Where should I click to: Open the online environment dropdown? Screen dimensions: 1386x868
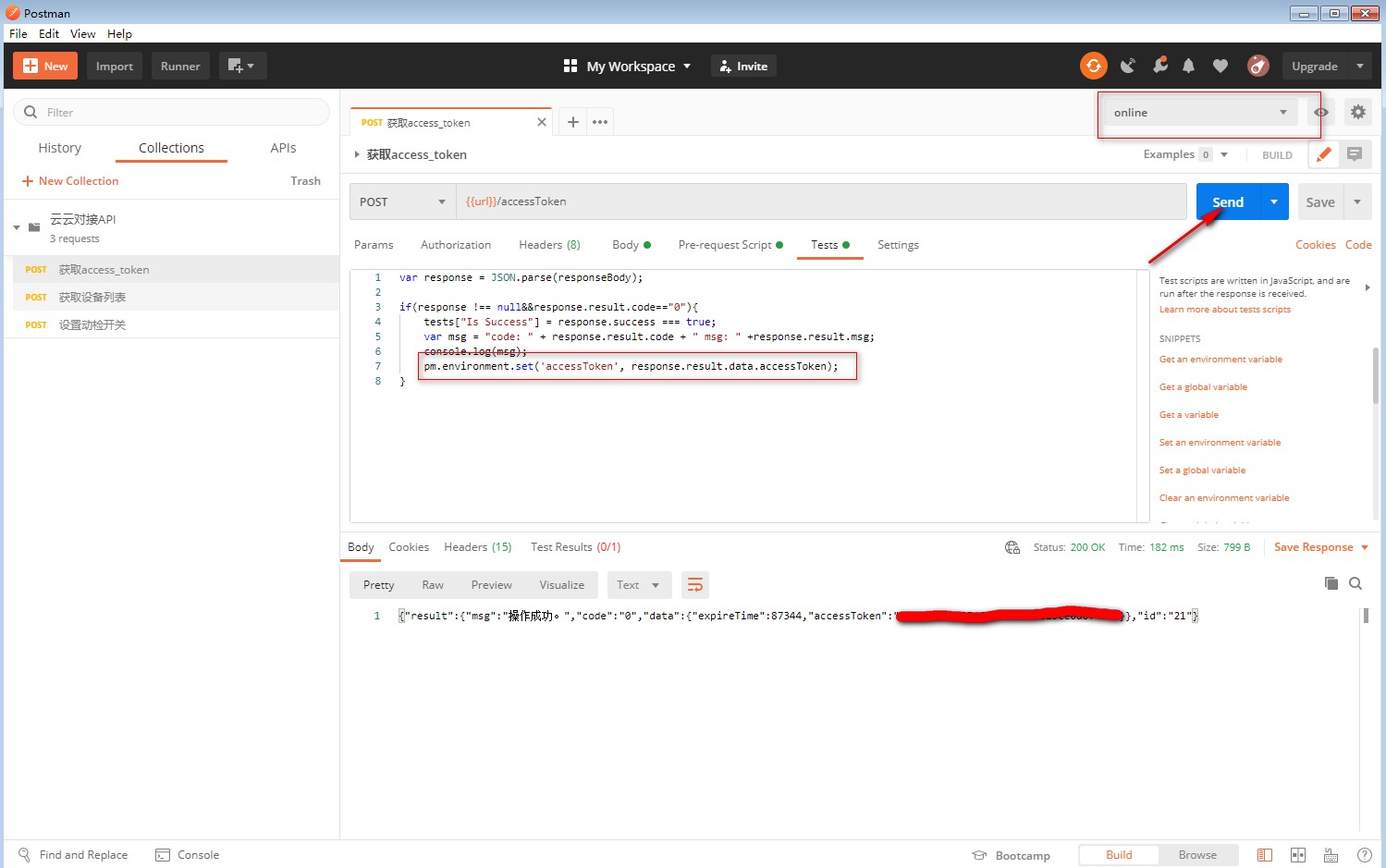point(1199,112)
